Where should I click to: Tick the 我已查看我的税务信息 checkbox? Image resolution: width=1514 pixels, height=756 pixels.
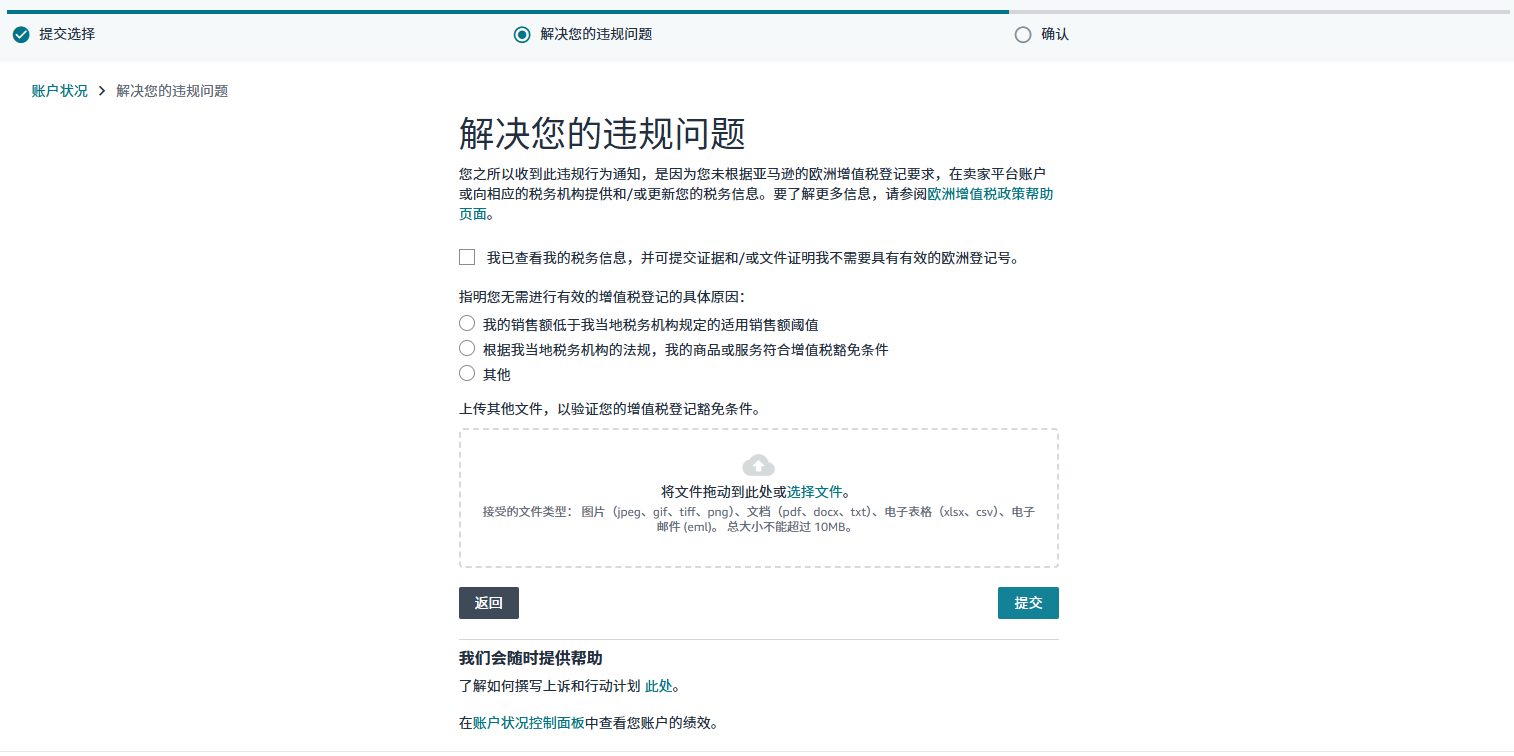pos(467,257)
